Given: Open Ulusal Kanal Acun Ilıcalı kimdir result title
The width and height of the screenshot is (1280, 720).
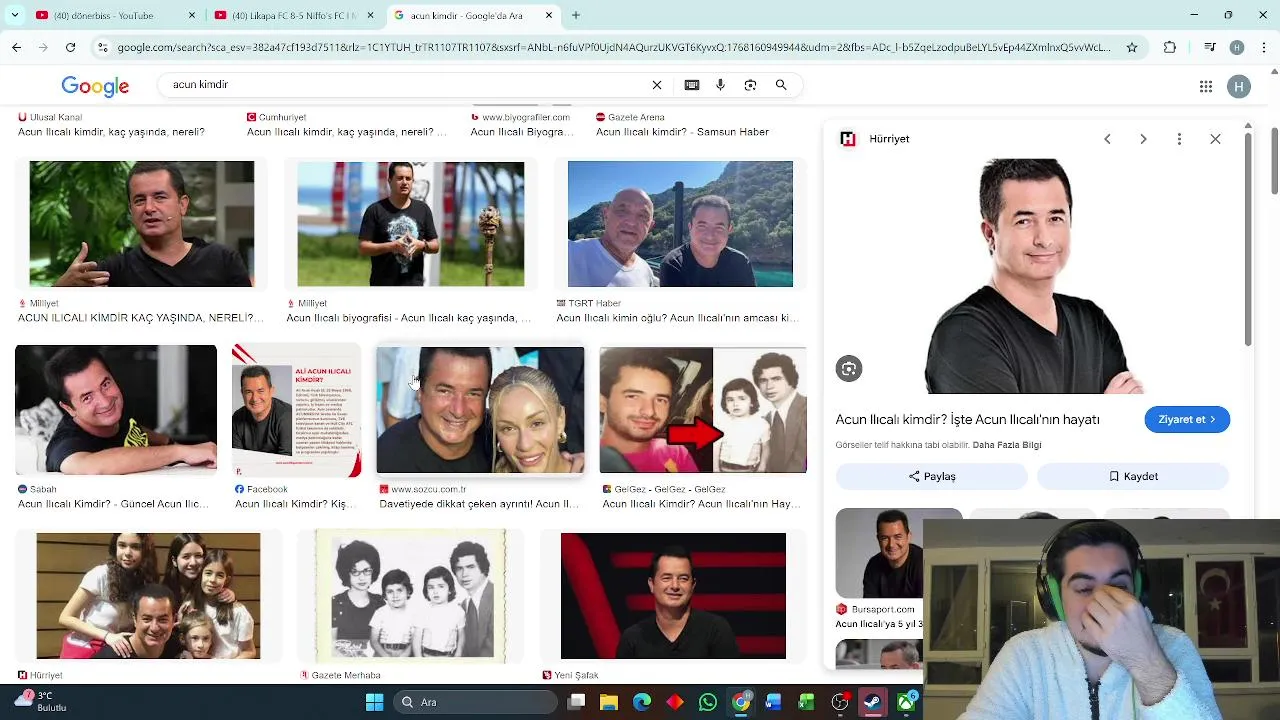Looking at the screenshot, I should [111, 132].
